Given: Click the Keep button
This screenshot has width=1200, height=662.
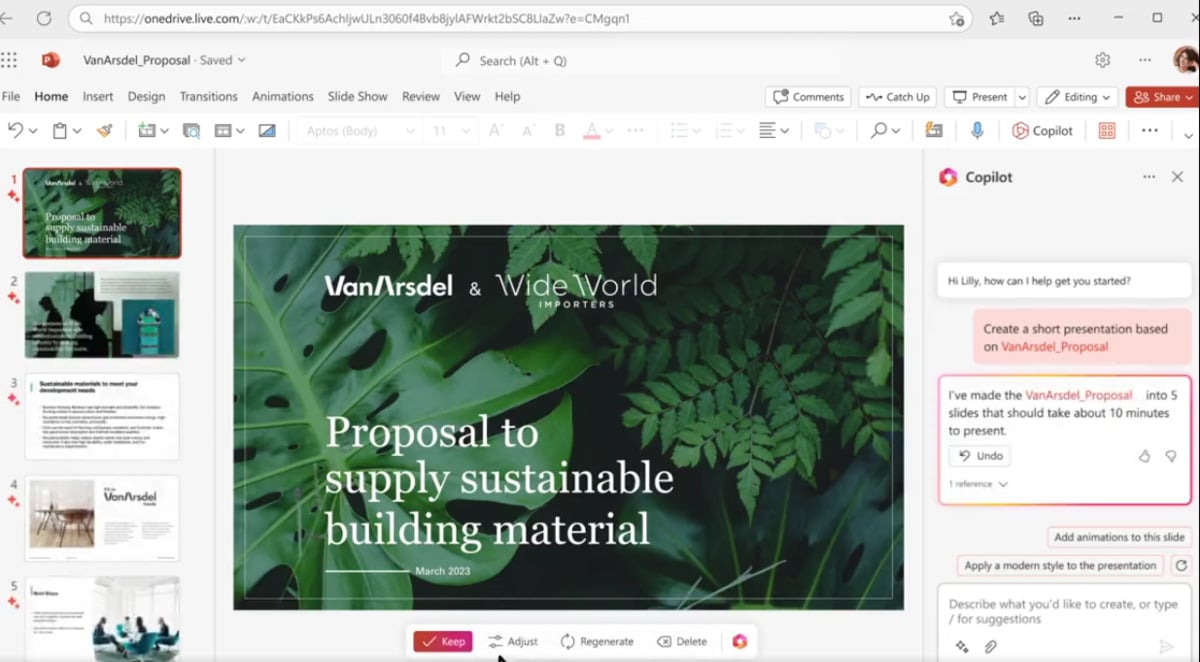Looking at the screenshot, I should 443,641.
